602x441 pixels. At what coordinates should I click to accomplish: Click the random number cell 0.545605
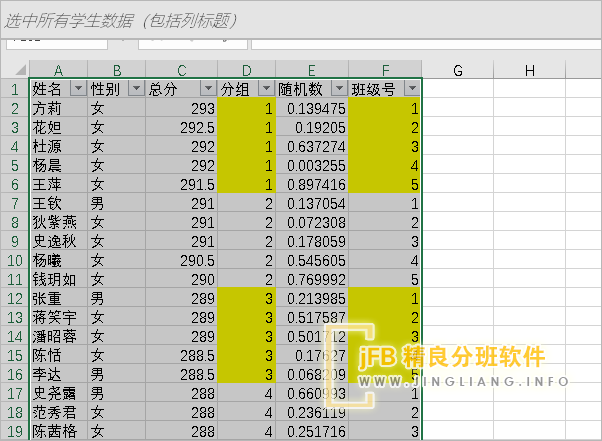point(312,260)
